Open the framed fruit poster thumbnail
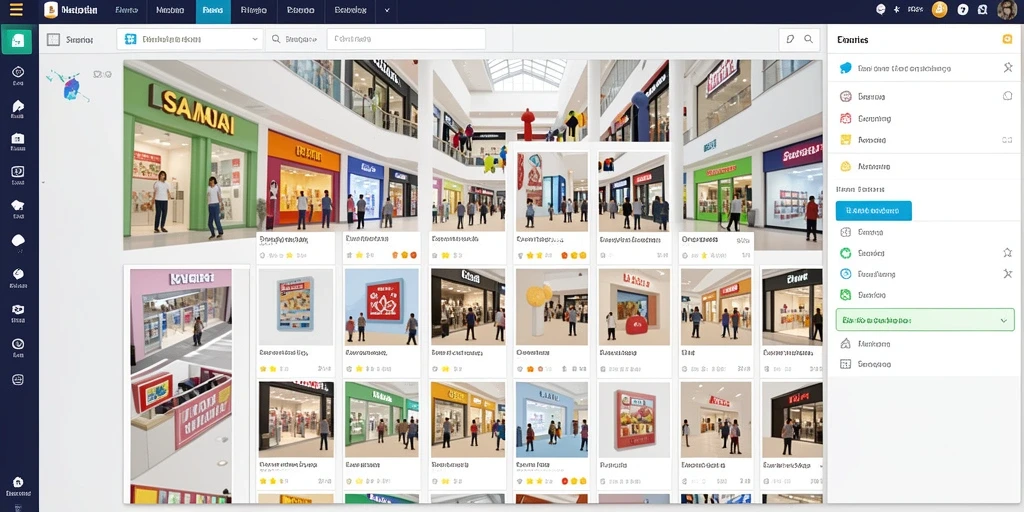 633,419
